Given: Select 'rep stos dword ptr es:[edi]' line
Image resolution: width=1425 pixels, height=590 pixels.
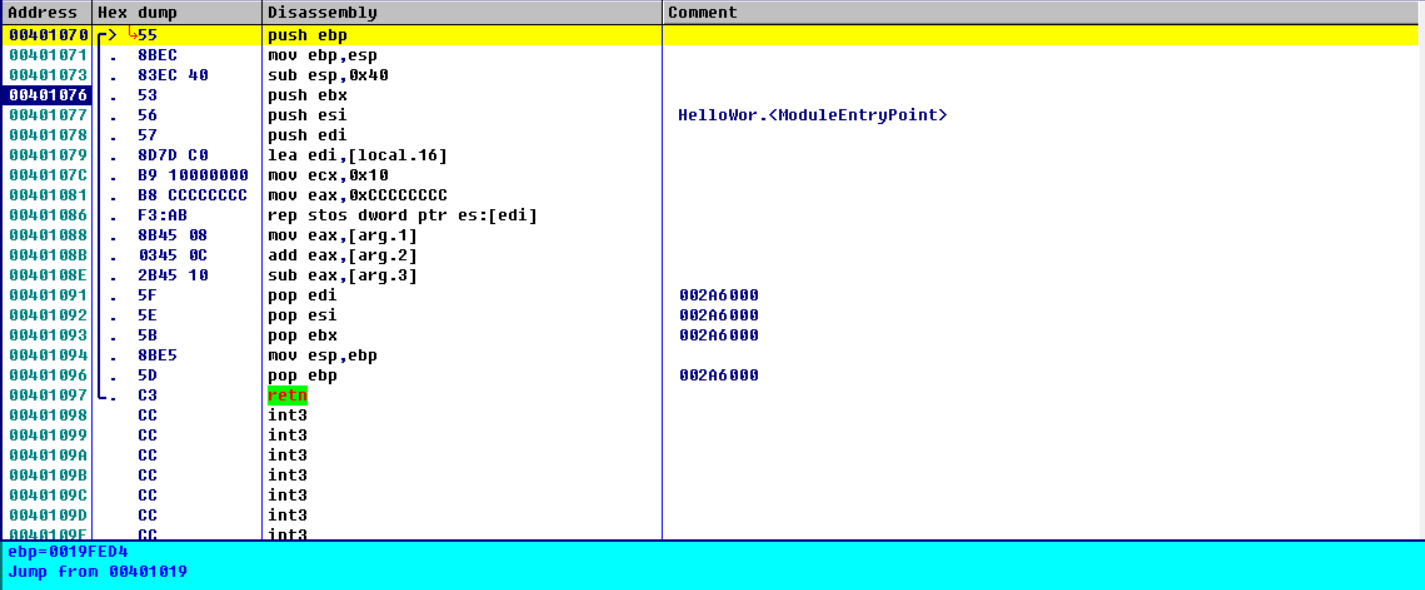Looking at the screenshot, I should (402, 215).
